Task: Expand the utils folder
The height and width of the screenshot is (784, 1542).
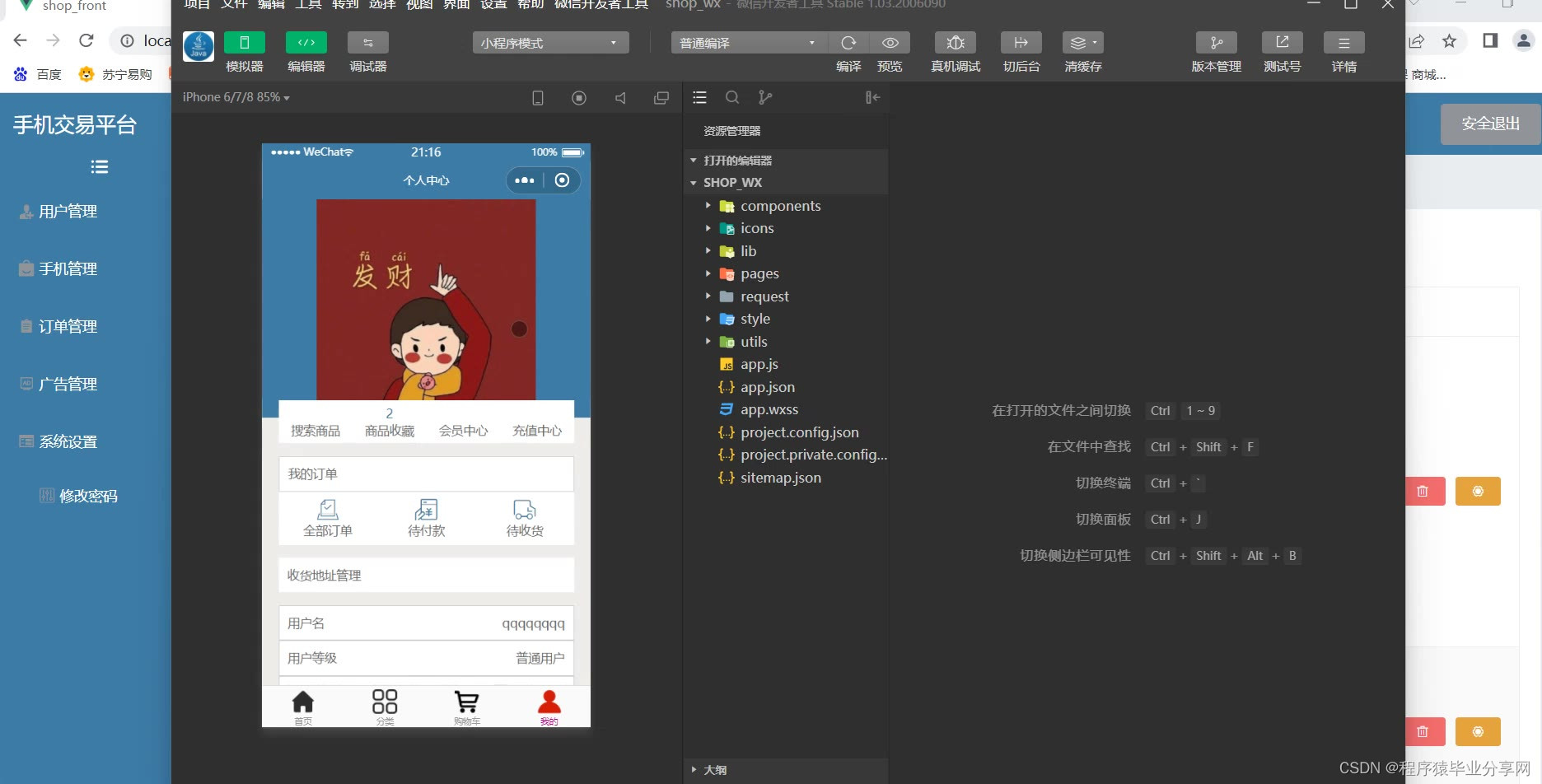Action: point(786,342)
